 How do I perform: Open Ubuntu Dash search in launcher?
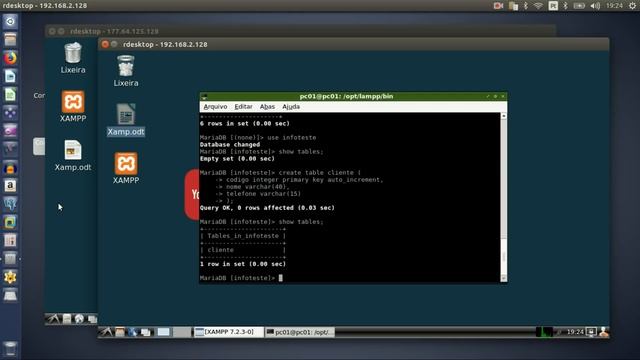pos(10,22)
